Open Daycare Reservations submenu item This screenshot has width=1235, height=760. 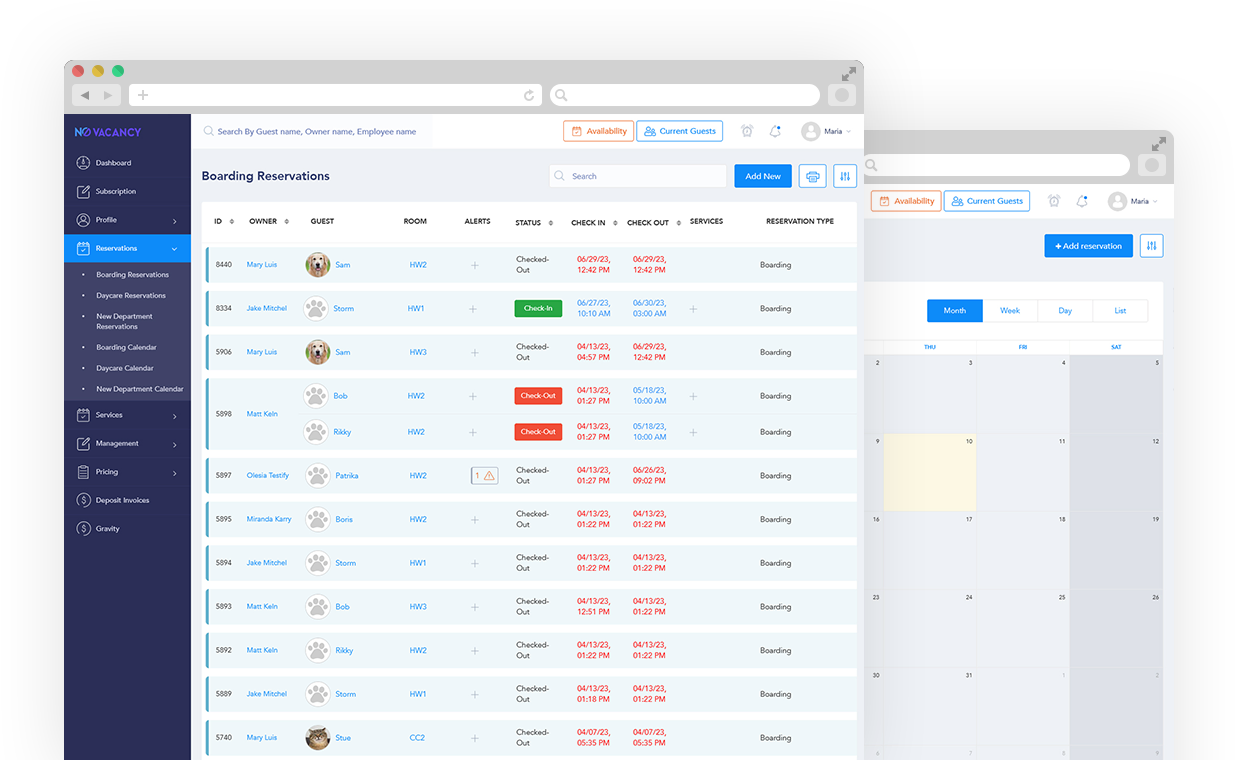(131, 295)
